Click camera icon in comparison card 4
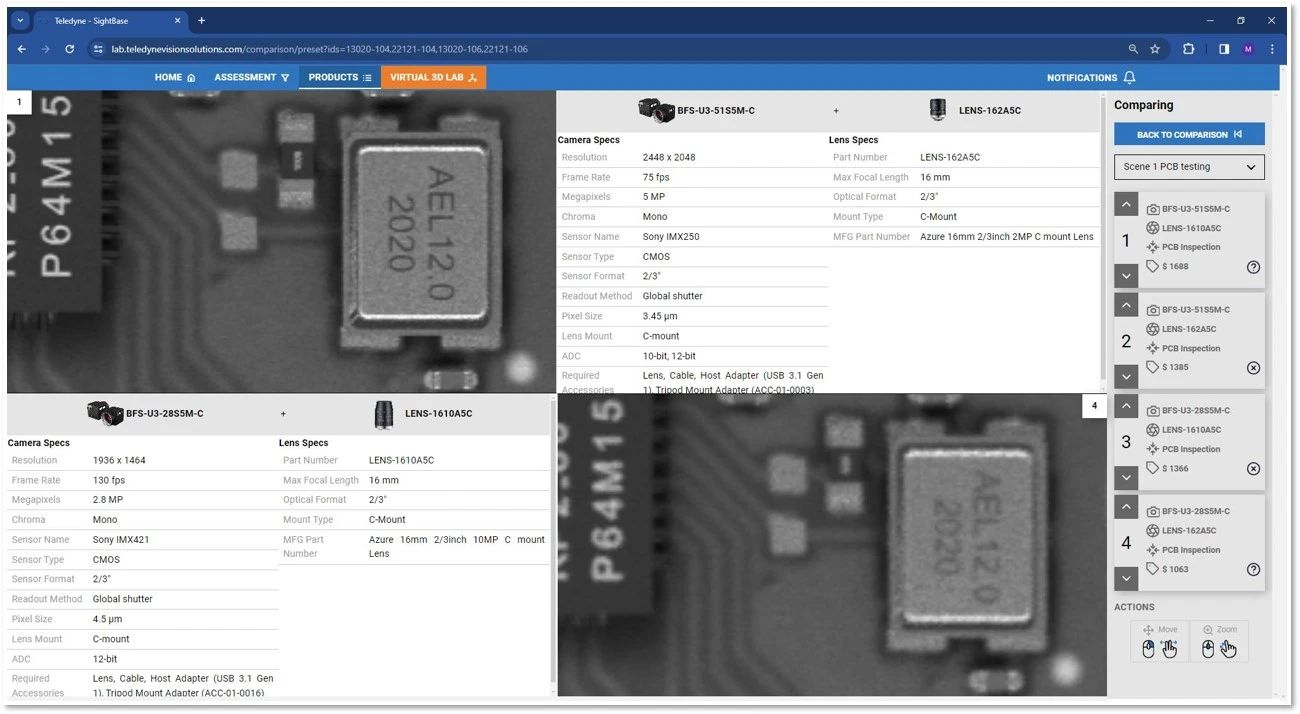This screenshot has width=1300, height=714. (1153, 512)
